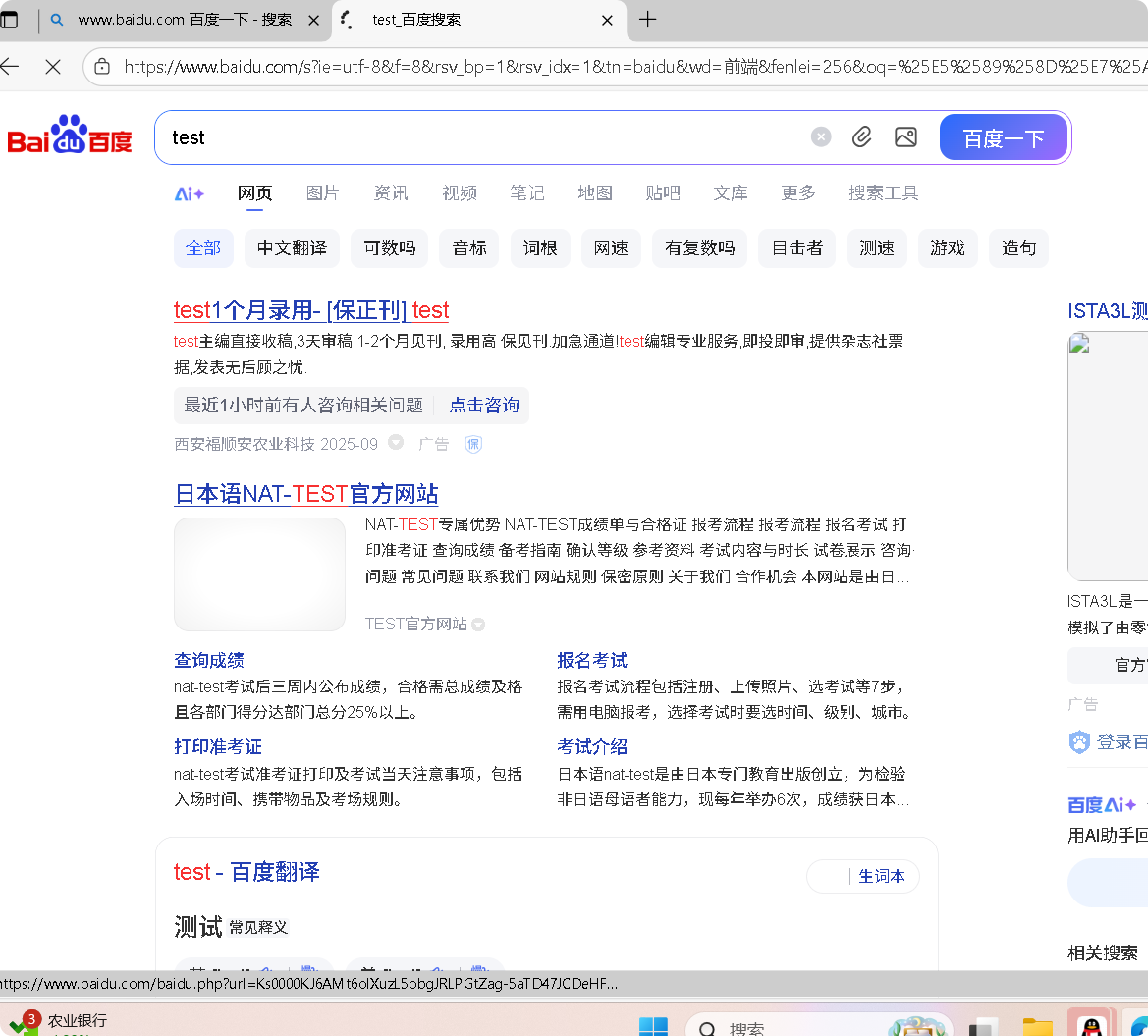Select the 音标 filter chip

pos(469,248)
